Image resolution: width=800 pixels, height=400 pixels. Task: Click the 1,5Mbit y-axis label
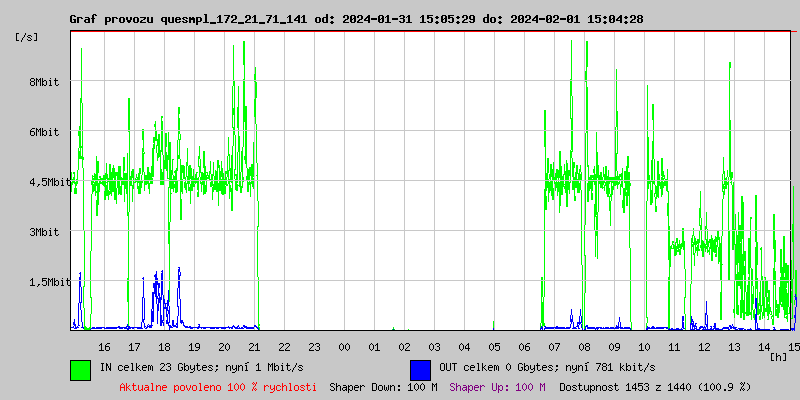[49, 282]
